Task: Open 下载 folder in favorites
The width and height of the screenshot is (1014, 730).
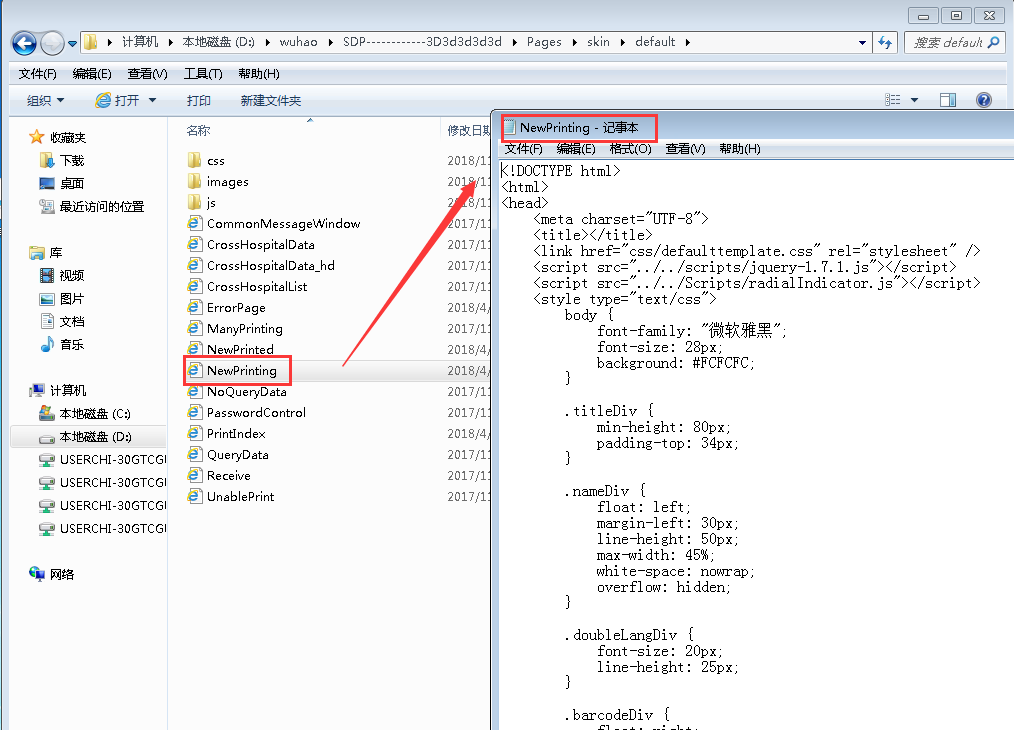Action: point(71,160)
